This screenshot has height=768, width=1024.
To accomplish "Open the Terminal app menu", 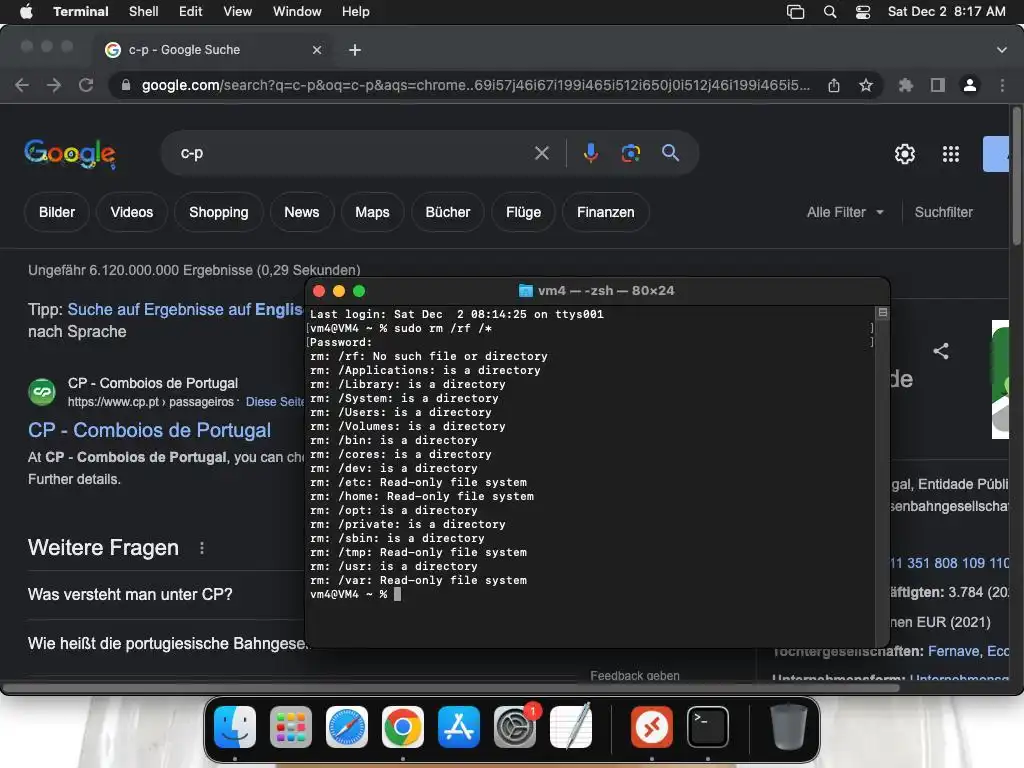I will click(x=80, y=11).
